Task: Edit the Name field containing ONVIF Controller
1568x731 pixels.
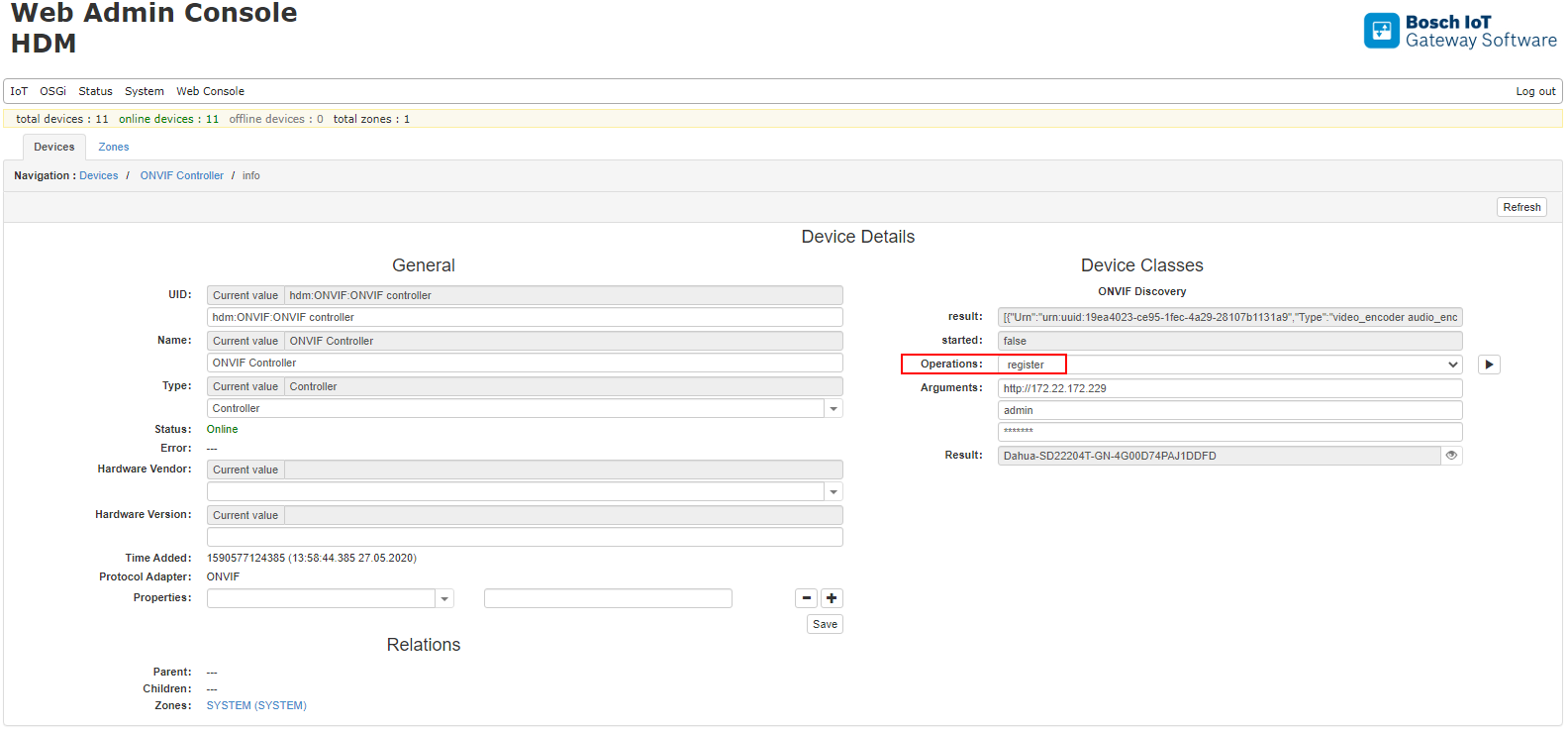Action: click(525, 363)
